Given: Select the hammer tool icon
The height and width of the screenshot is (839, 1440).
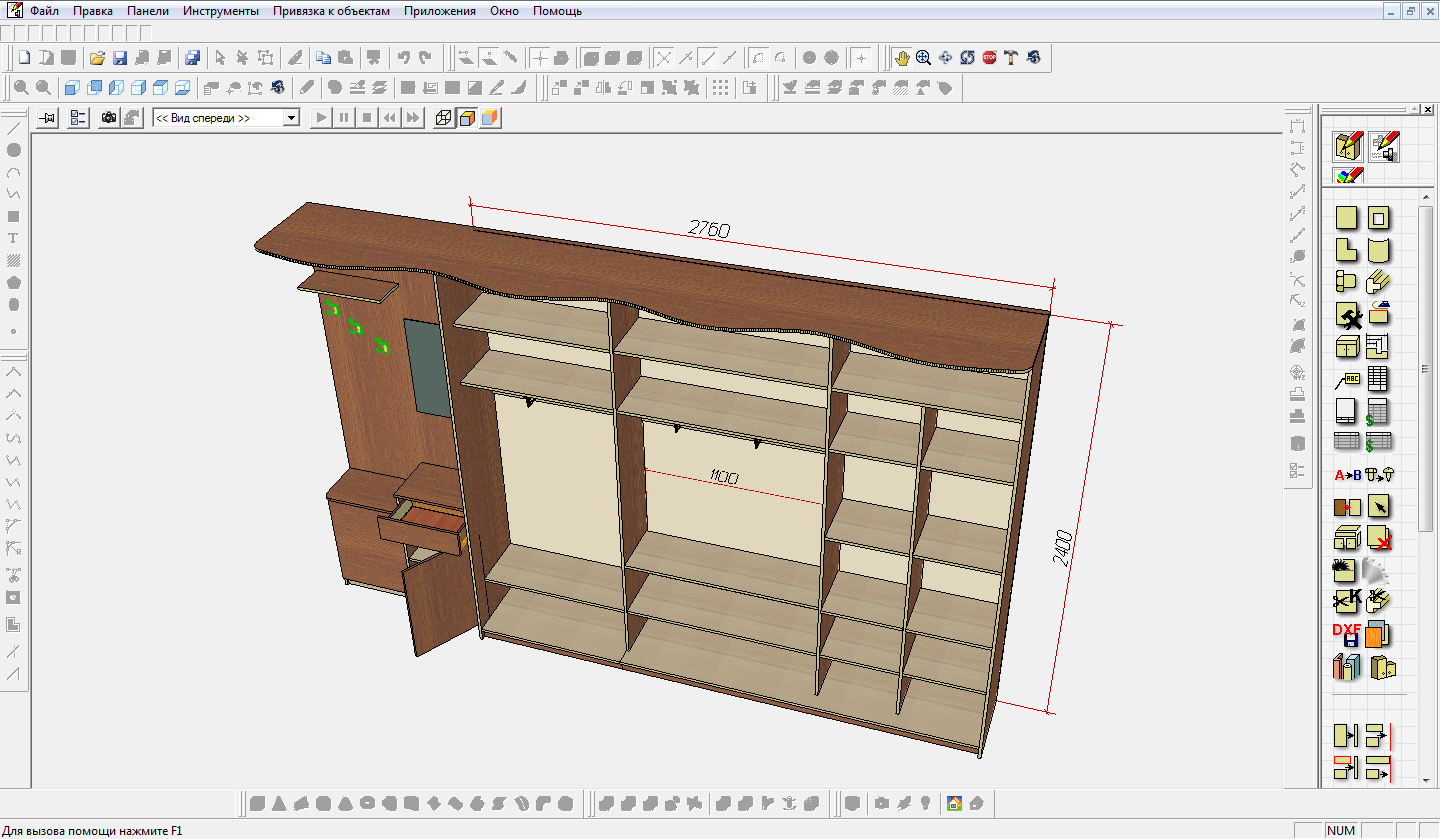Looking at the screenshot, I should 1011,58.
